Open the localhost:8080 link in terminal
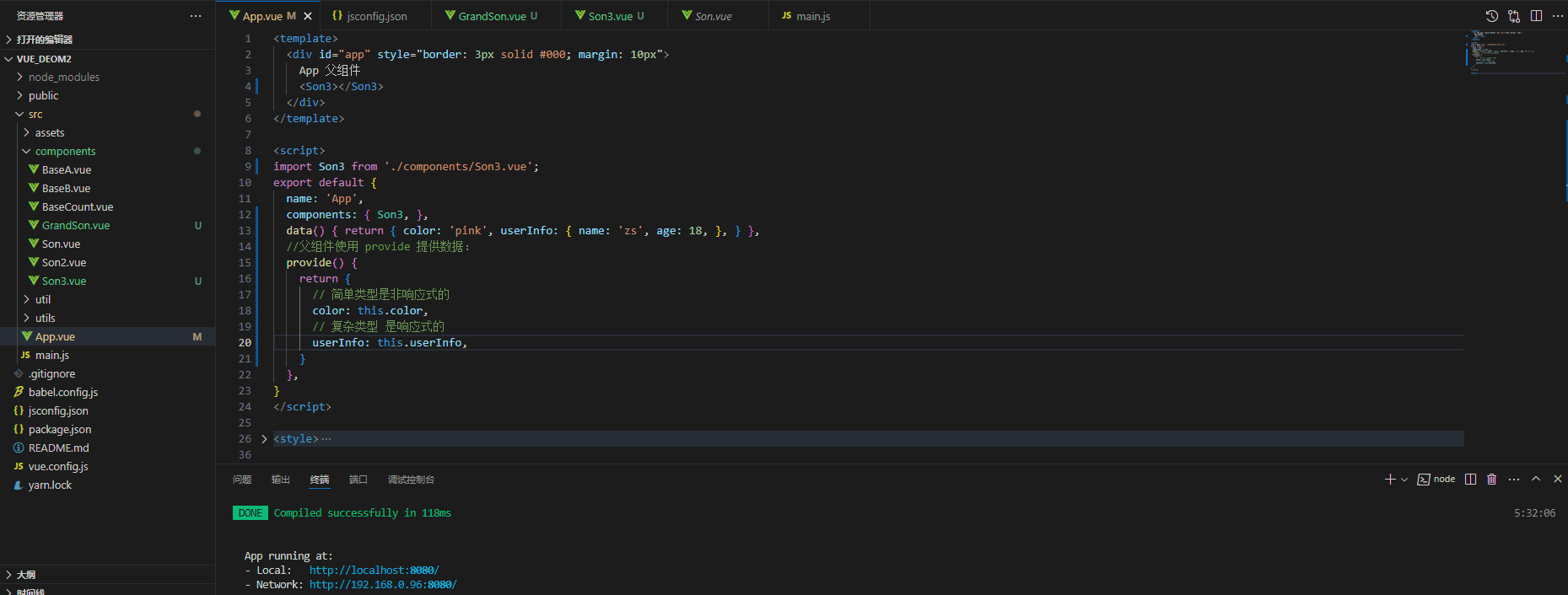This screenshot has height=595, width=1568. tap(374, 571)
